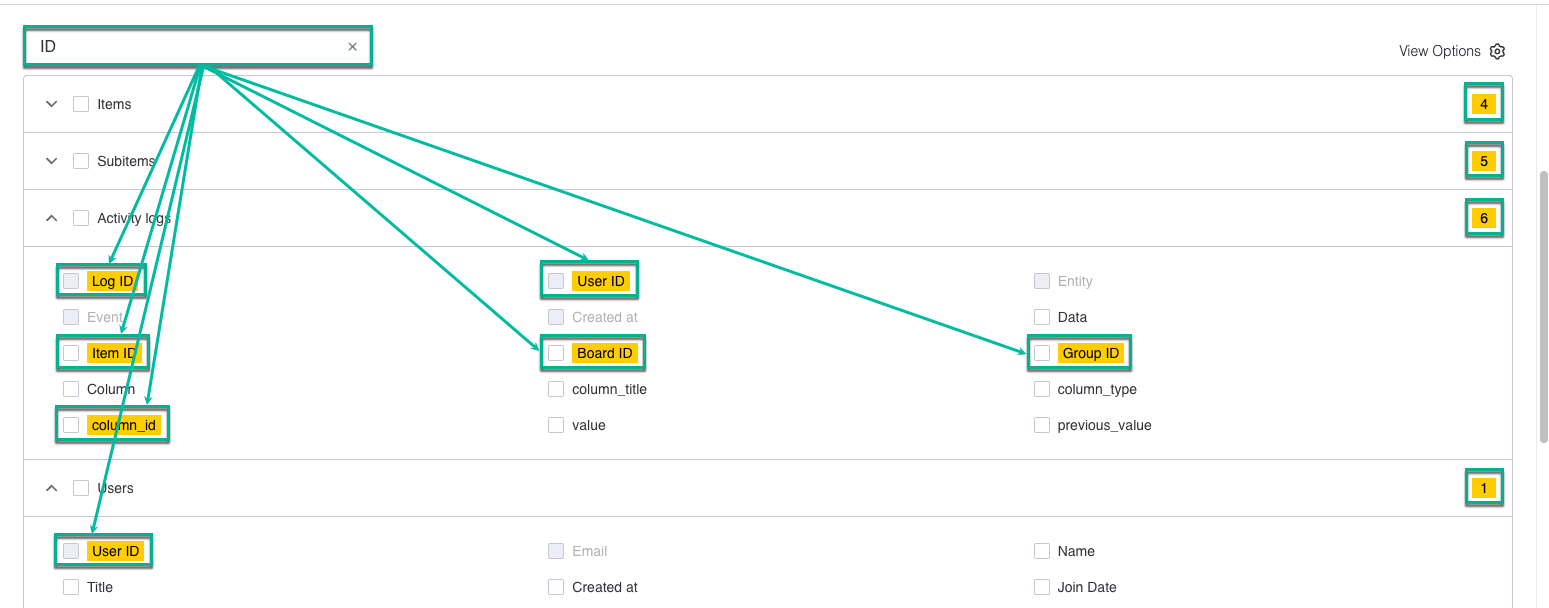The height and width of the screenshot is (608, 1549).
Task: Check the column_id field
Action: coord(70,425)
